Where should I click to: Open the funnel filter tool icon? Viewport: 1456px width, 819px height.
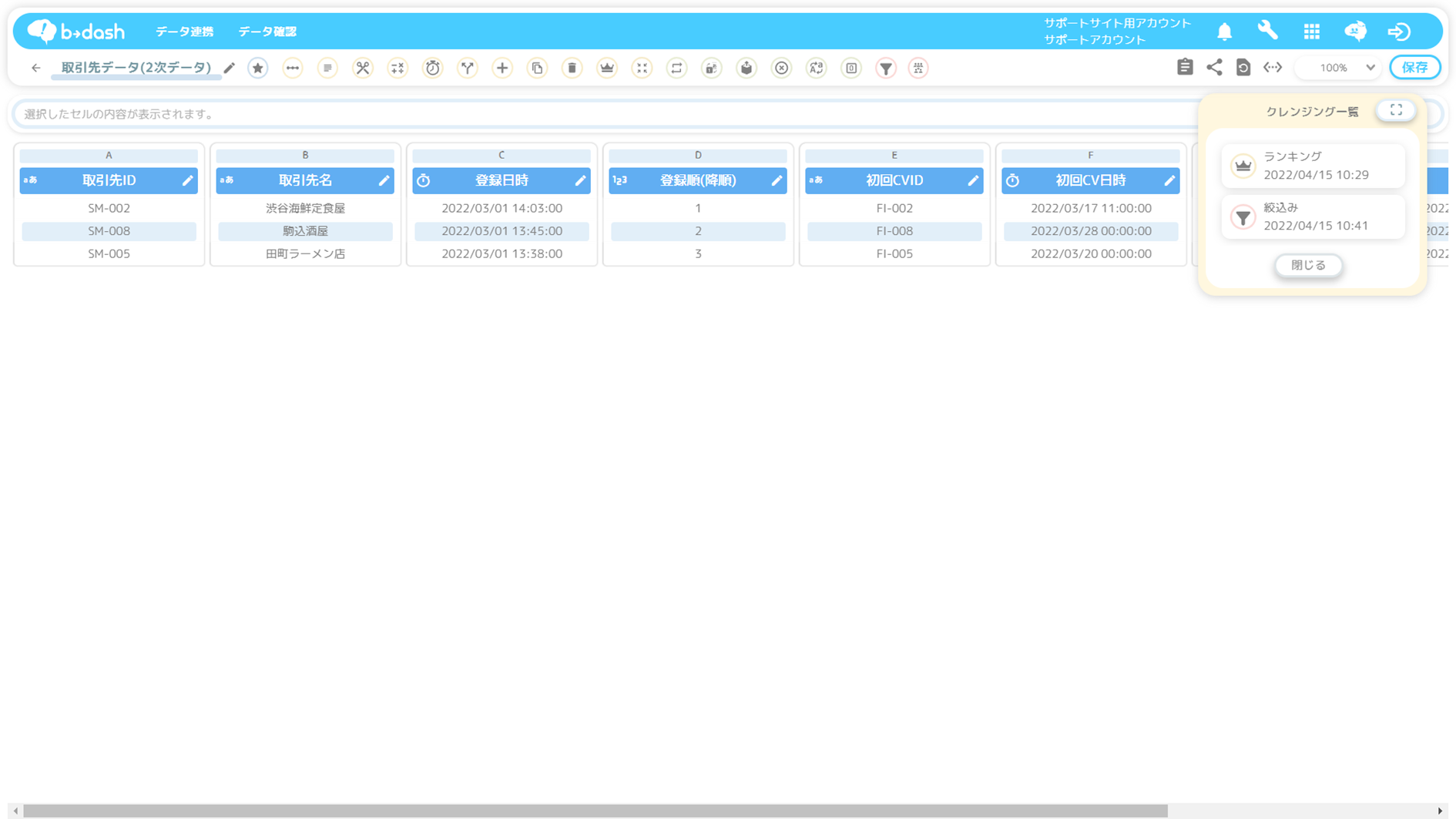[886, 68]
